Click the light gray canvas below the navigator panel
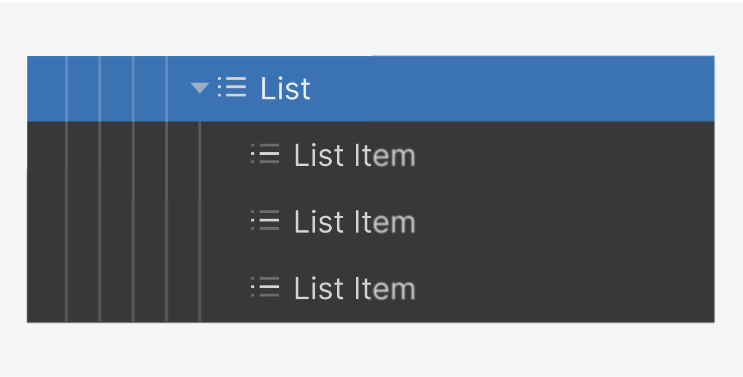This screenshot has height=377, width=743. (372, 350)
